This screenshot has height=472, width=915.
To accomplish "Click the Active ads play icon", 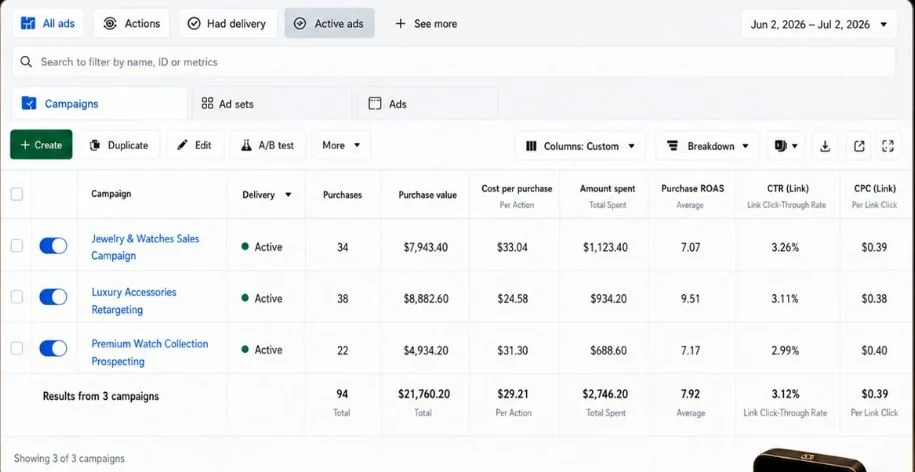I will [x=300, y=23].
